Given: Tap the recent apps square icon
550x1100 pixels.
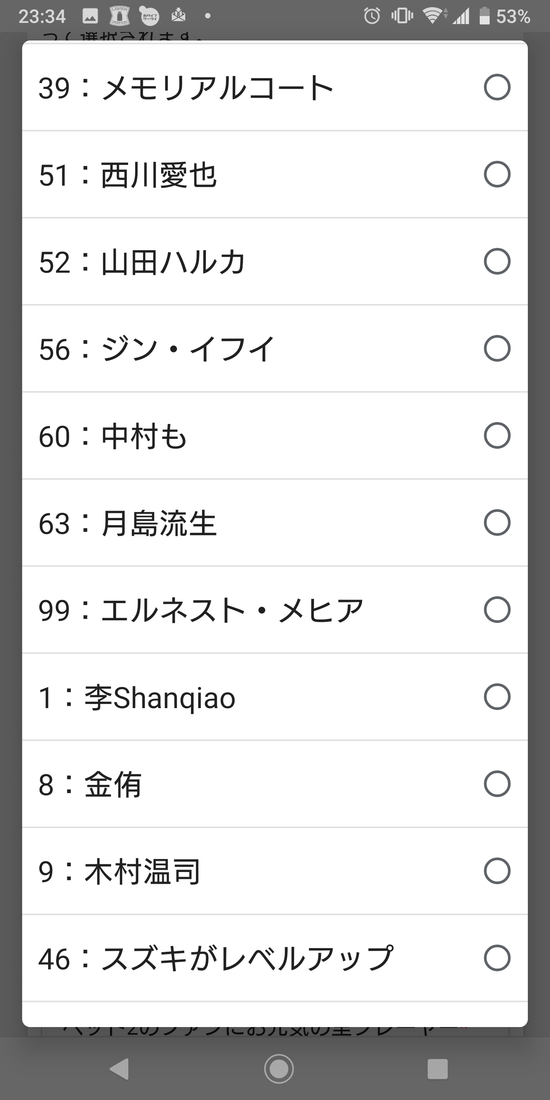Looking at the screenshot, I should click(x=437, y=1068).
